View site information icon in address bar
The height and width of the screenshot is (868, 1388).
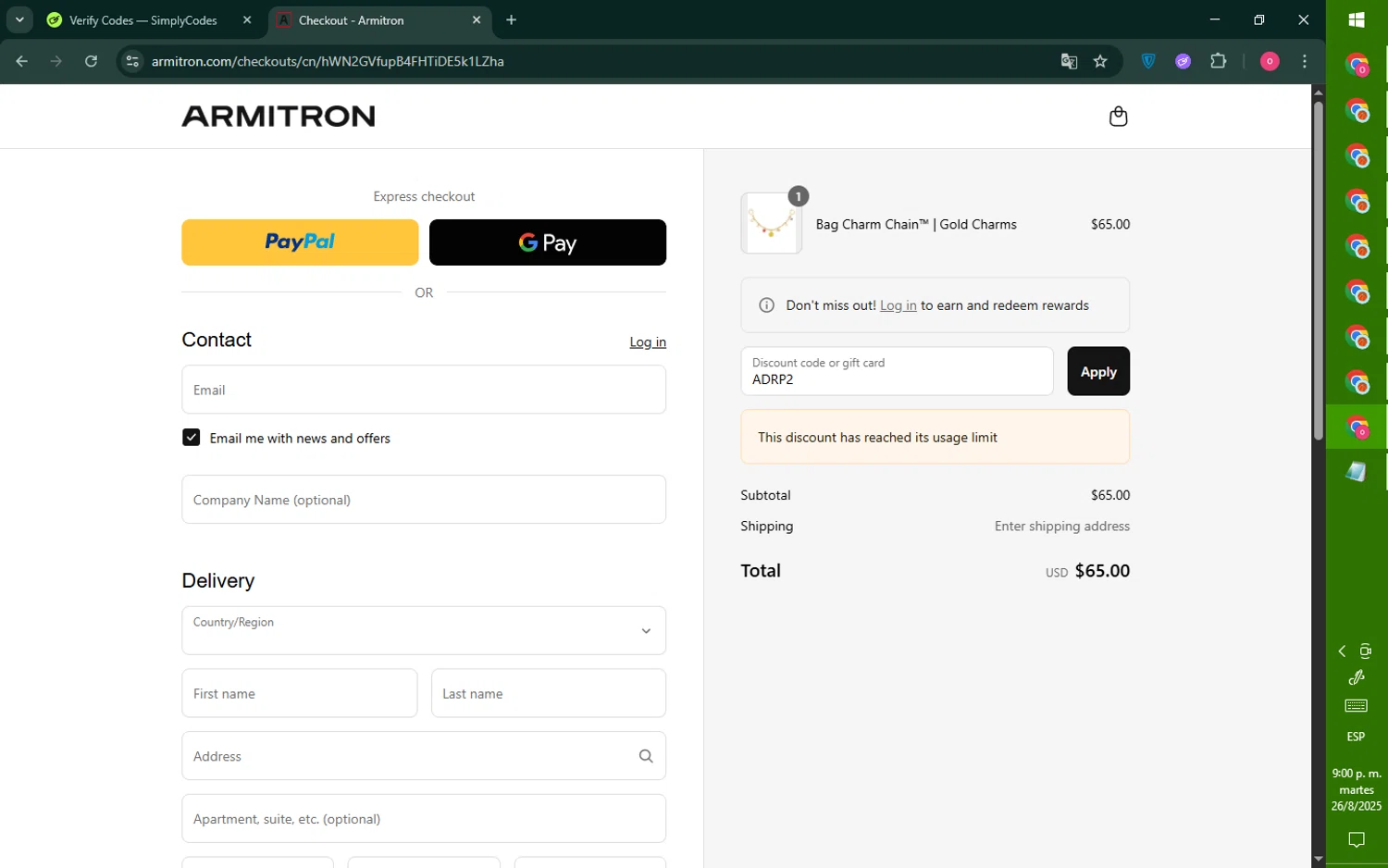132,61
